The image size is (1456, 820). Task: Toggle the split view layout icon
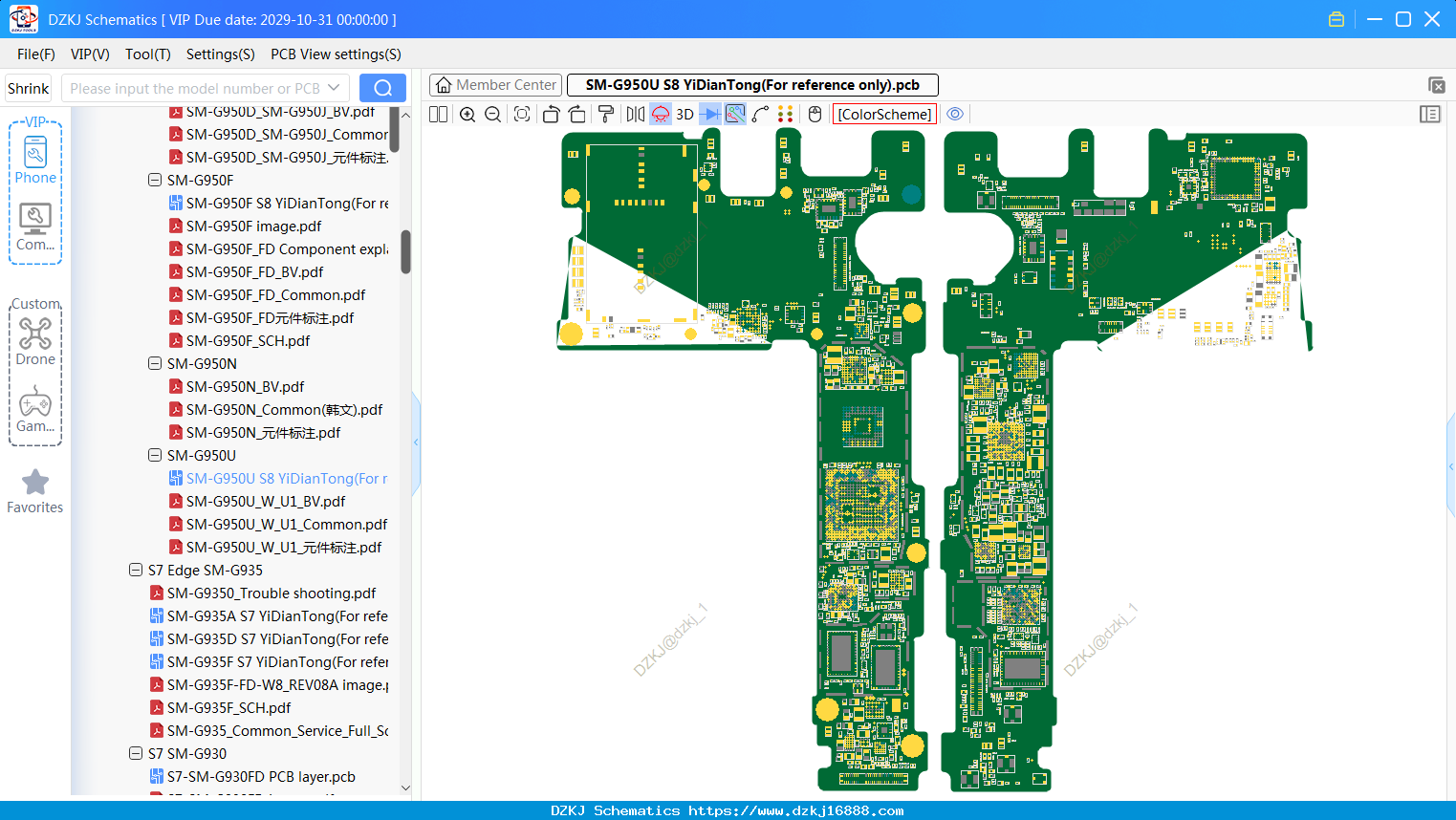tap(439, 114)
